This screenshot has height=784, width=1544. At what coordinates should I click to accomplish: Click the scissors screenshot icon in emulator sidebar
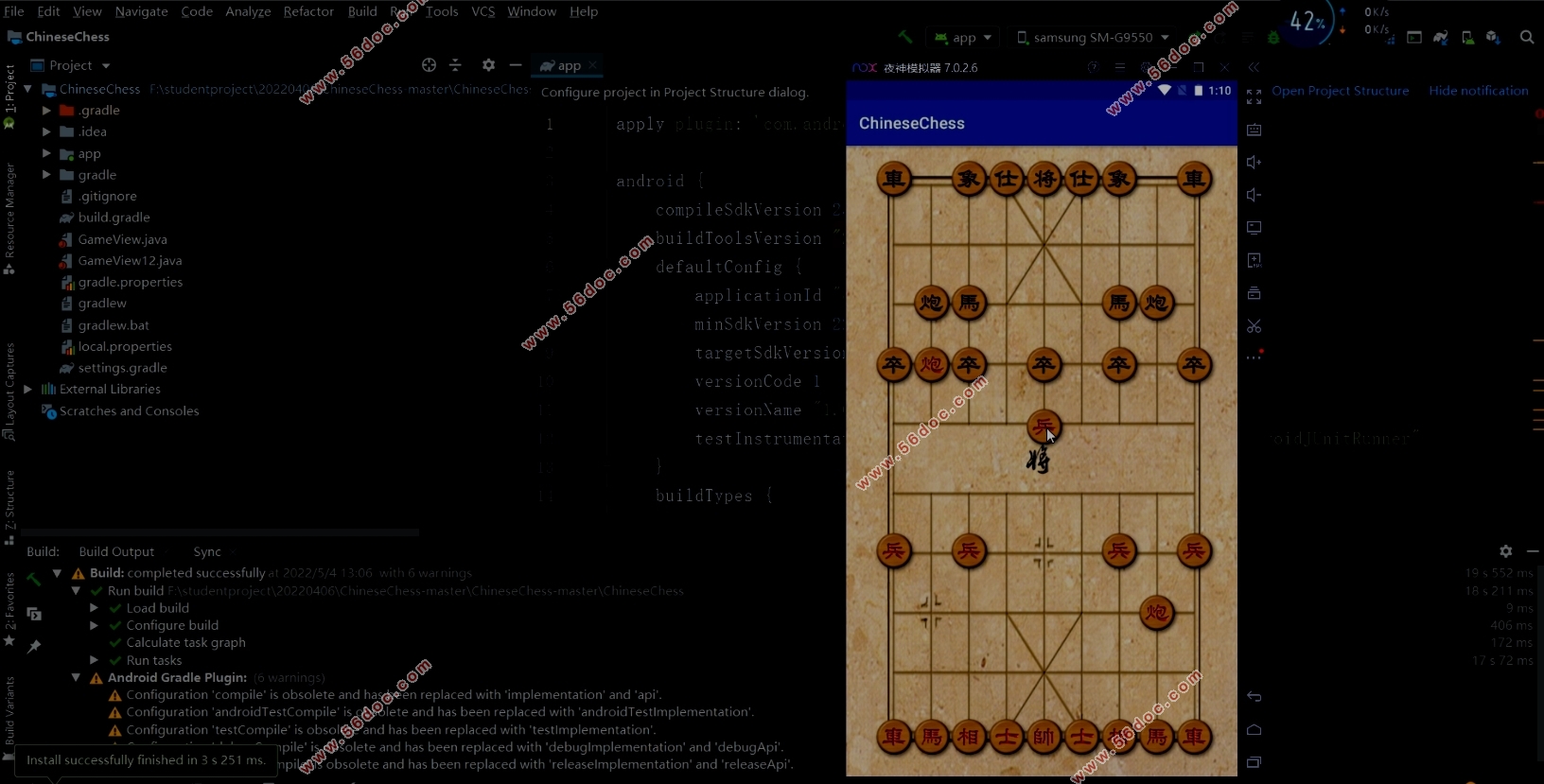tap(1254, 326)
